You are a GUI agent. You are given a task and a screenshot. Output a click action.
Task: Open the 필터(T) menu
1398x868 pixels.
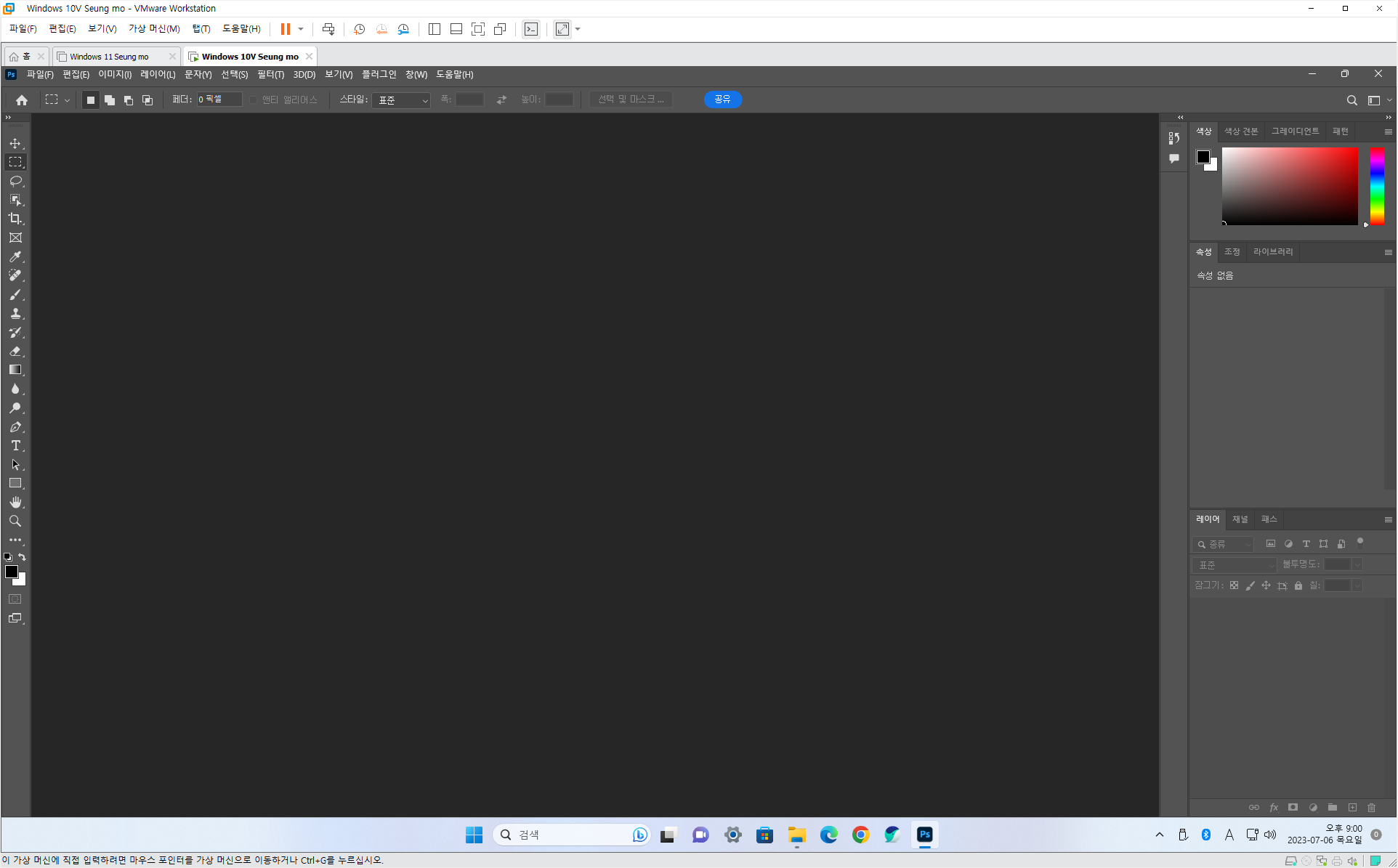pos(270,75)
